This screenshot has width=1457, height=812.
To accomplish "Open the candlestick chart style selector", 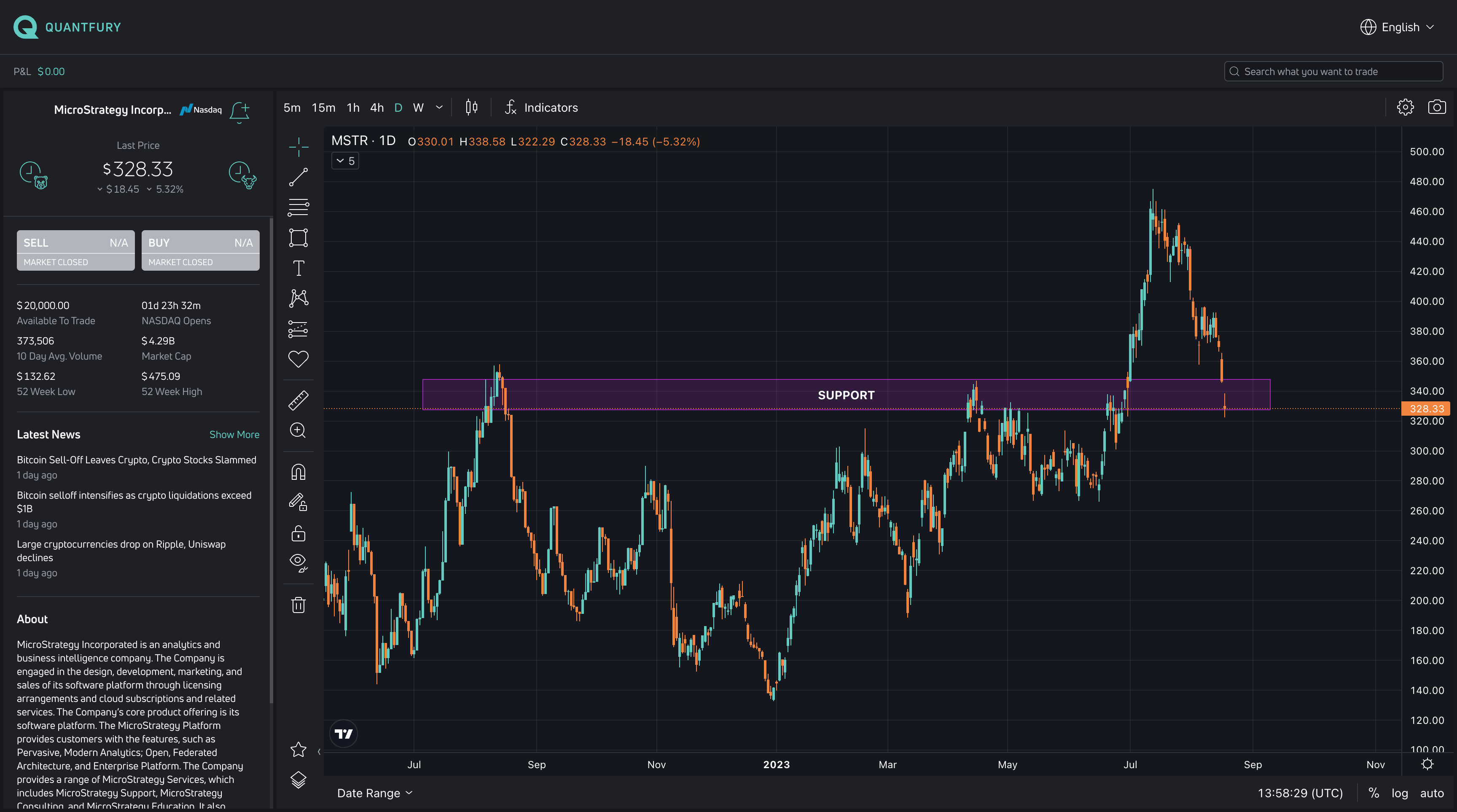I will coord(471,108).
